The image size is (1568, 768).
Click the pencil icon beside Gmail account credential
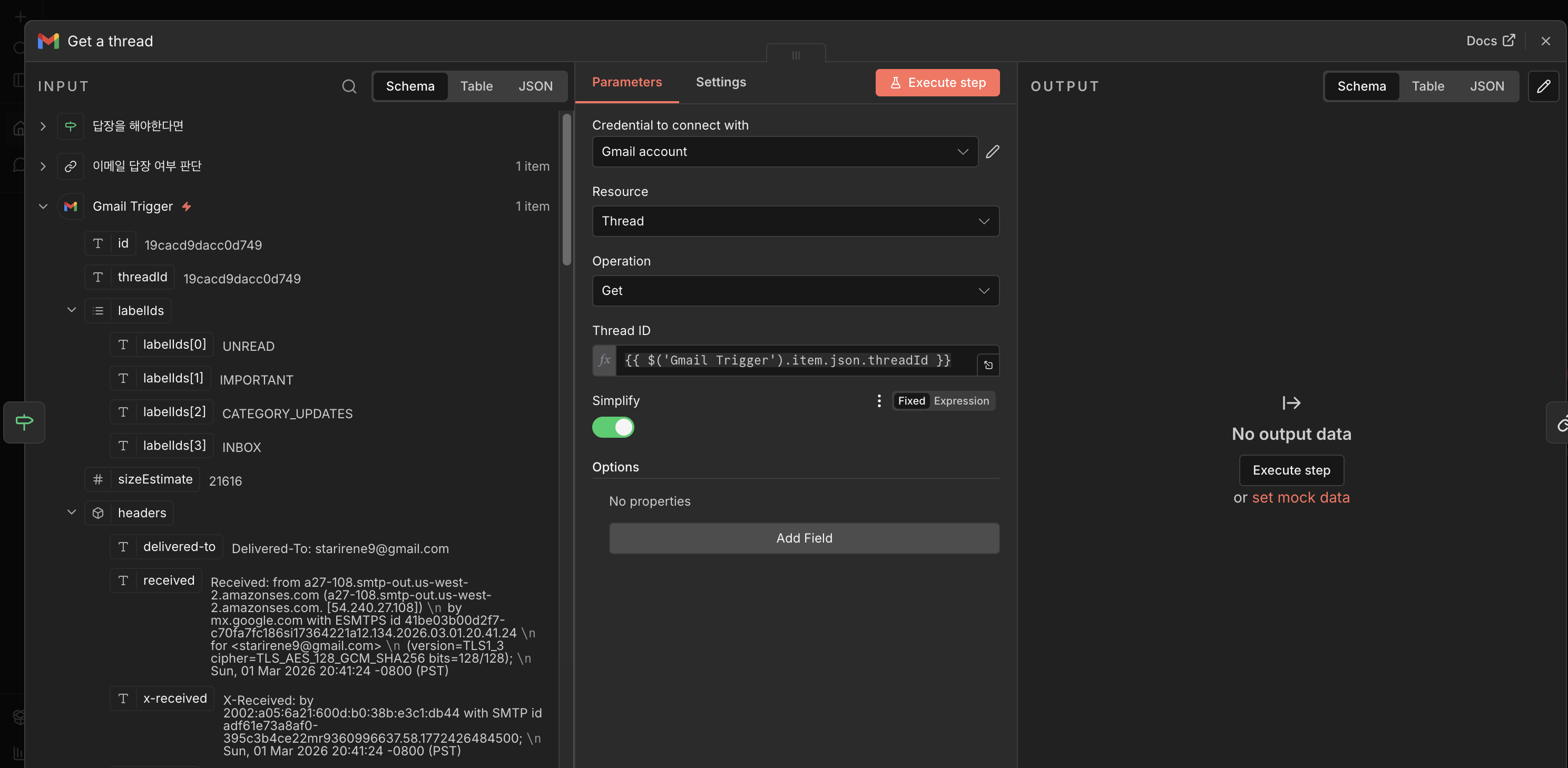(992, 152)
